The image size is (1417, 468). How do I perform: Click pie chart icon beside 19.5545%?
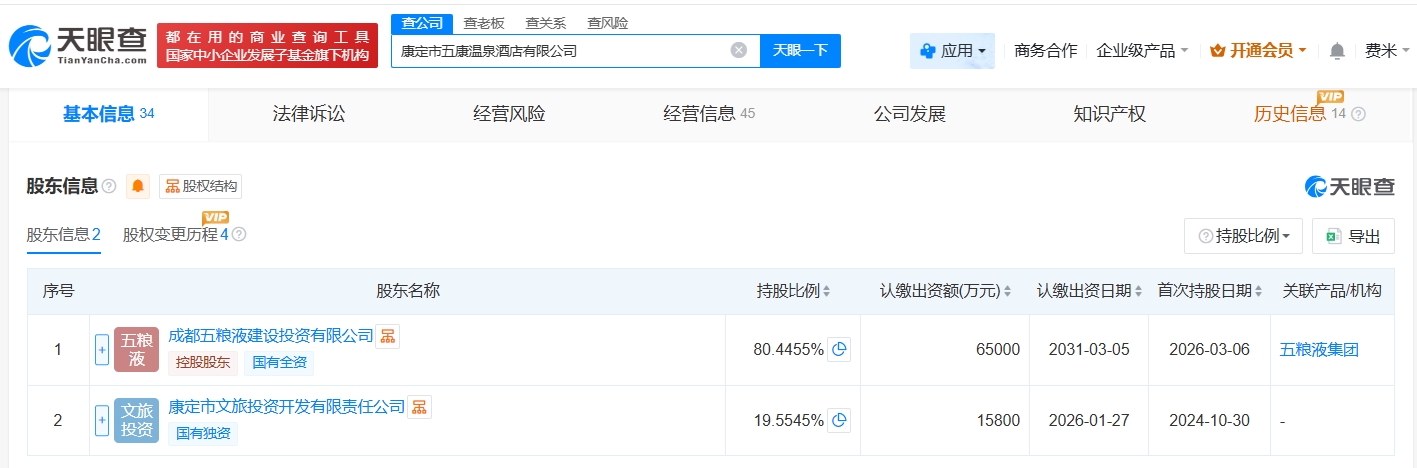click(840, 420)
